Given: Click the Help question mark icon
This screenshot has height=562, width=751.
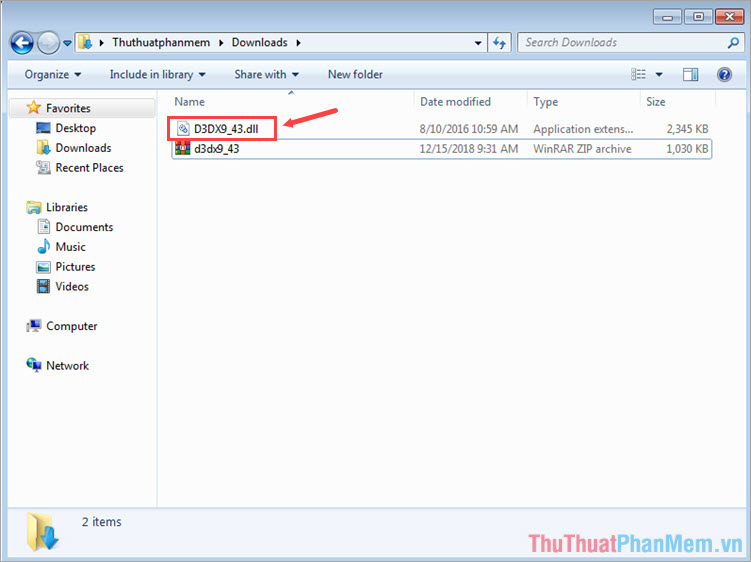Looking at the screenshot, I should (x=724, y=75).
